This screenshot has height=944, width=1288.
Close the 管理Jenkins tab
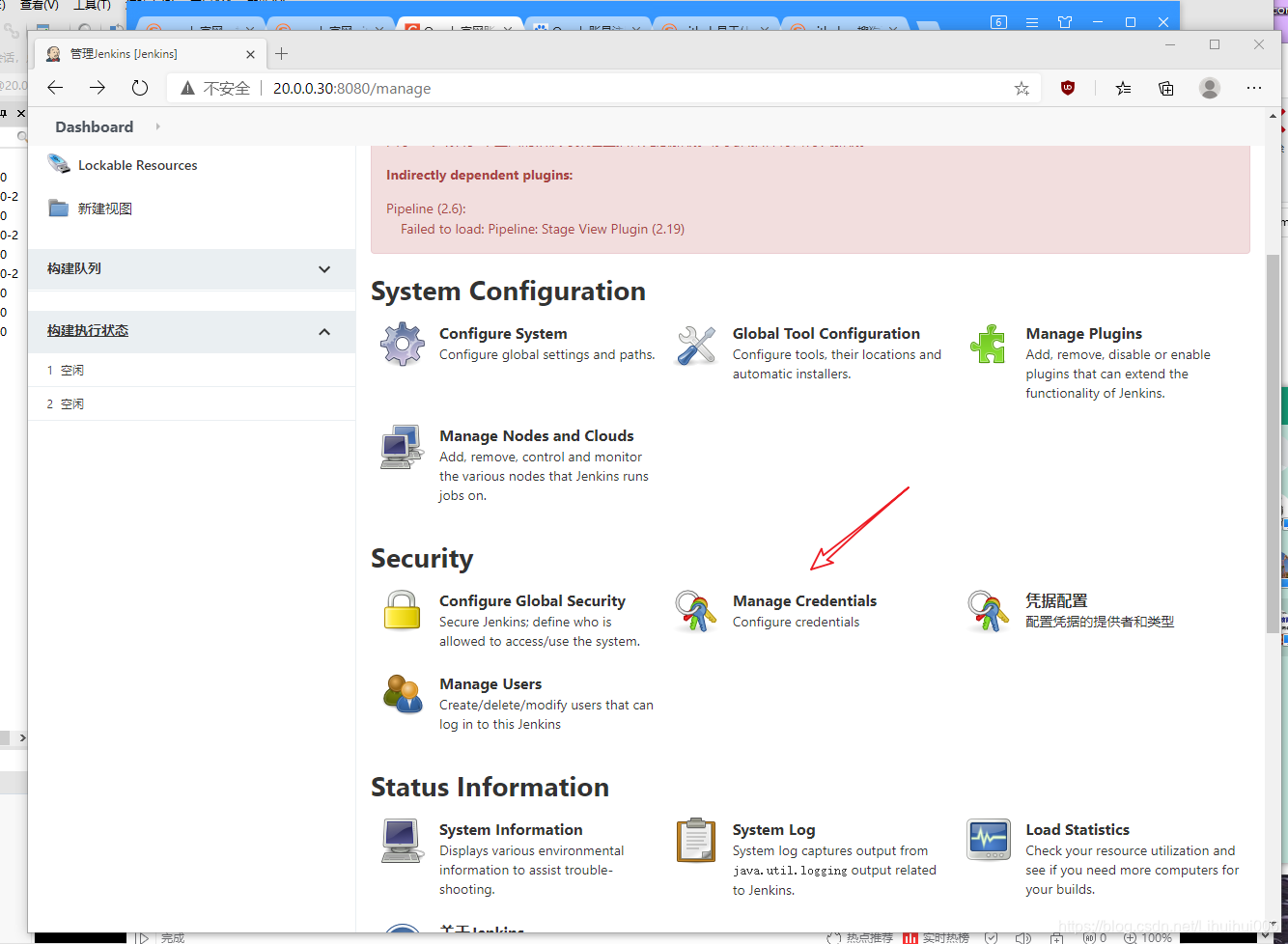pyautogui.click(x=251, y=54)
